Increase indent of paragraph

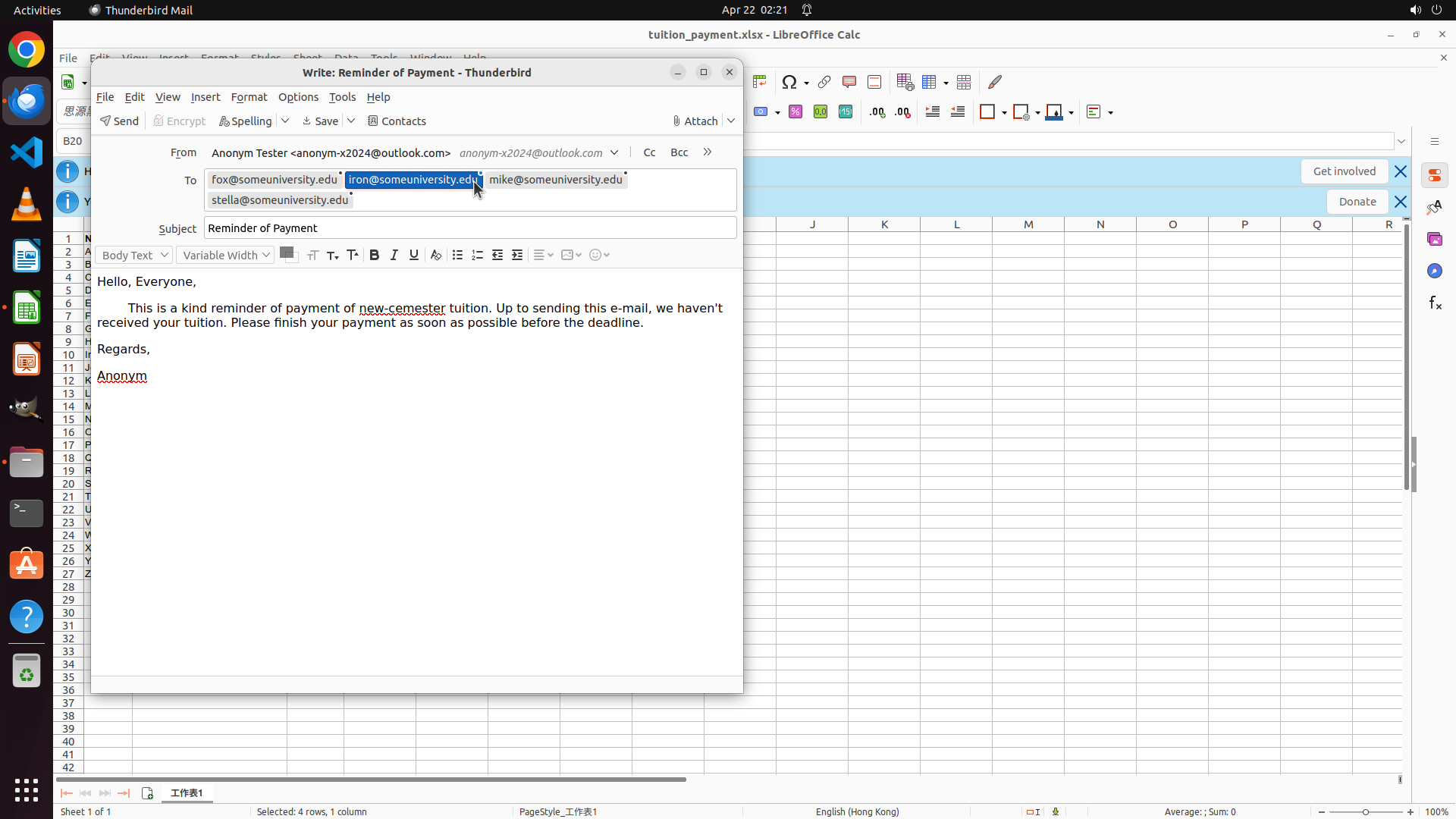click(517, 256)
